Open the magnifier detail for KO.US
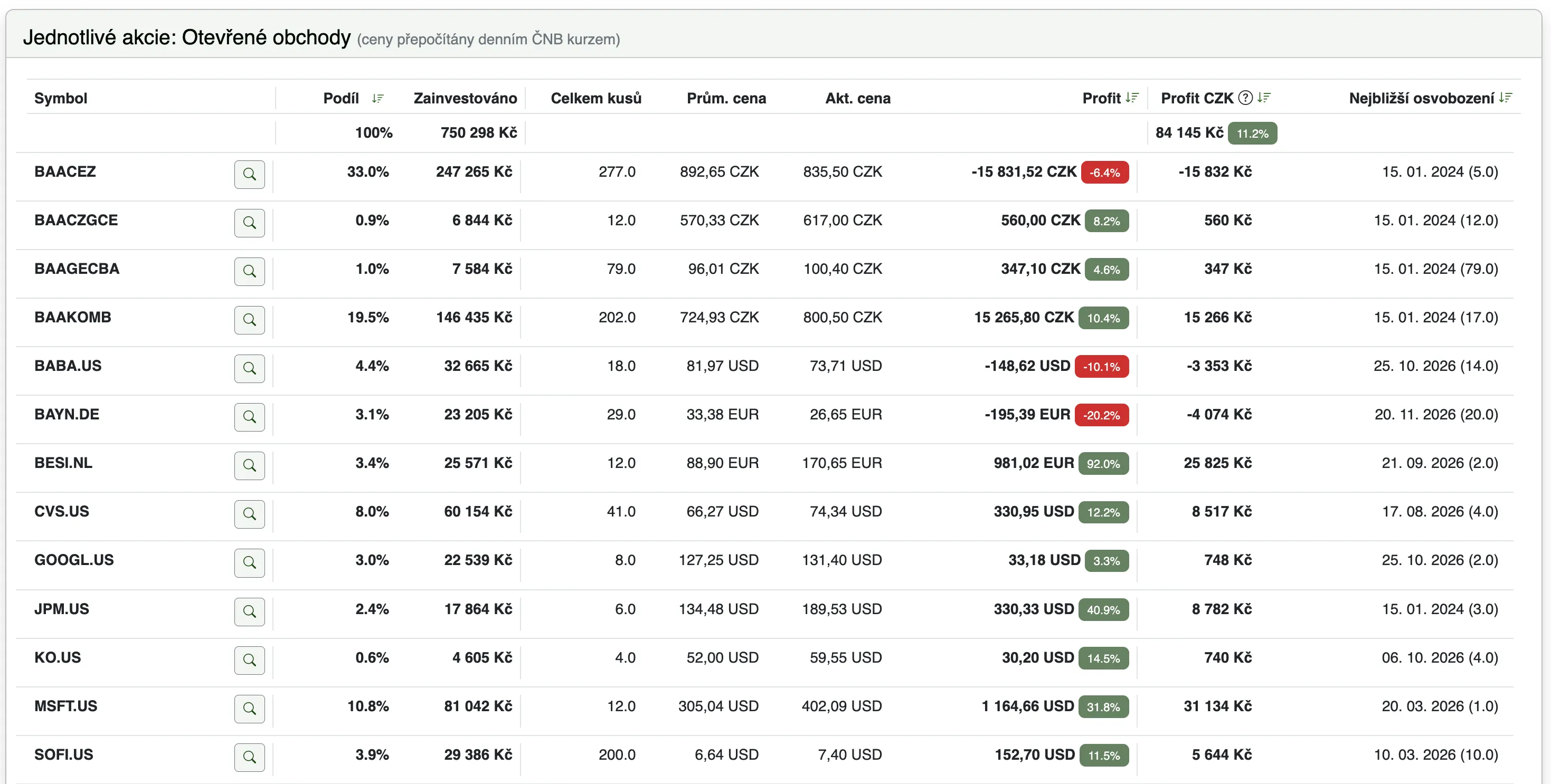1551x784 pixels. tap(249, 661)
